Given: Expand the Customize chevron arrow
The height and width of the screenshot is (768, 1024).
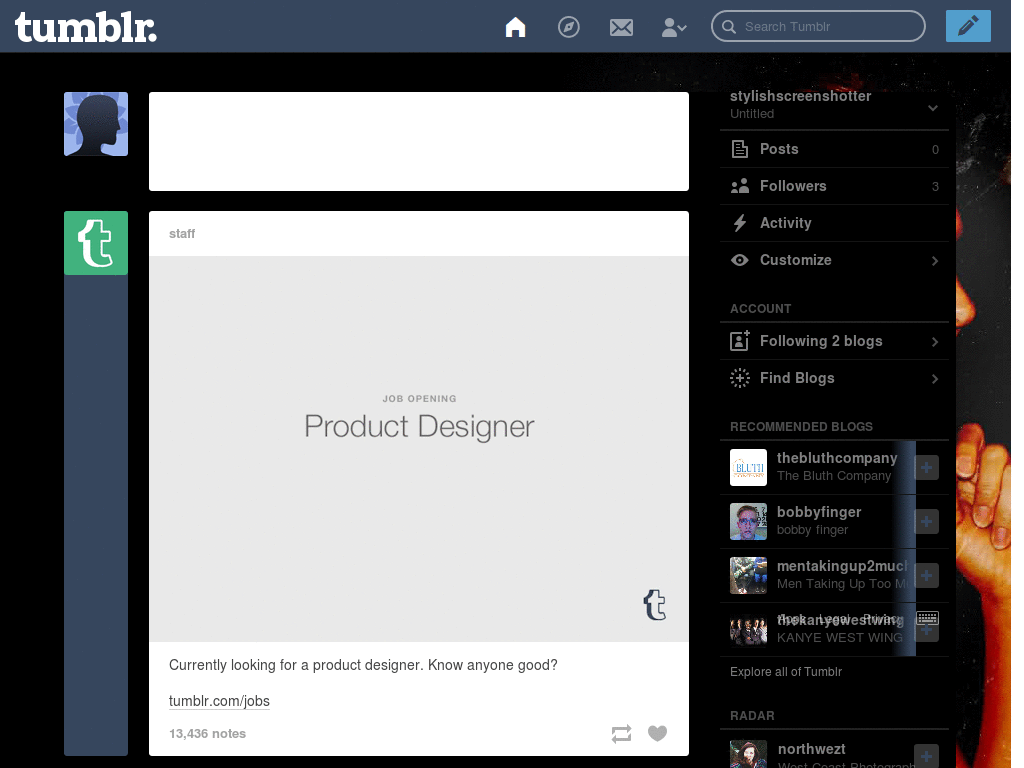Looking at the screenshot, I should point(935,261).
